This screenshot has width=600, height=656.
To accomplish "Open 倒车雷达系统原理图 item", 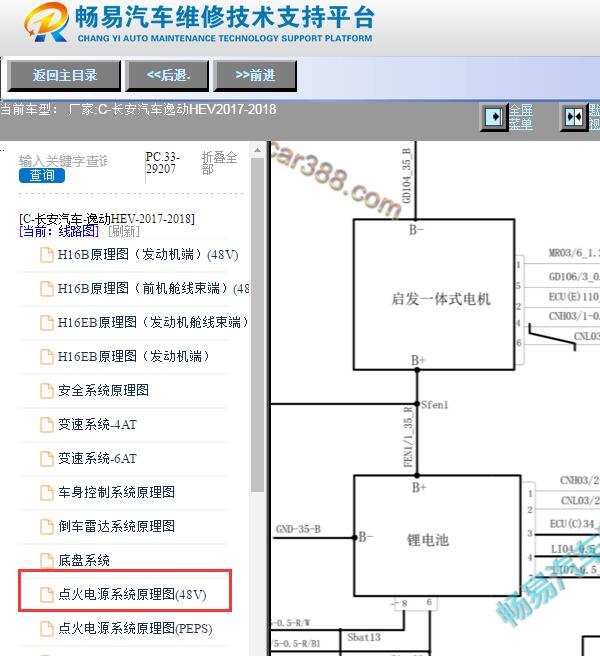I will tap(116, 526).
